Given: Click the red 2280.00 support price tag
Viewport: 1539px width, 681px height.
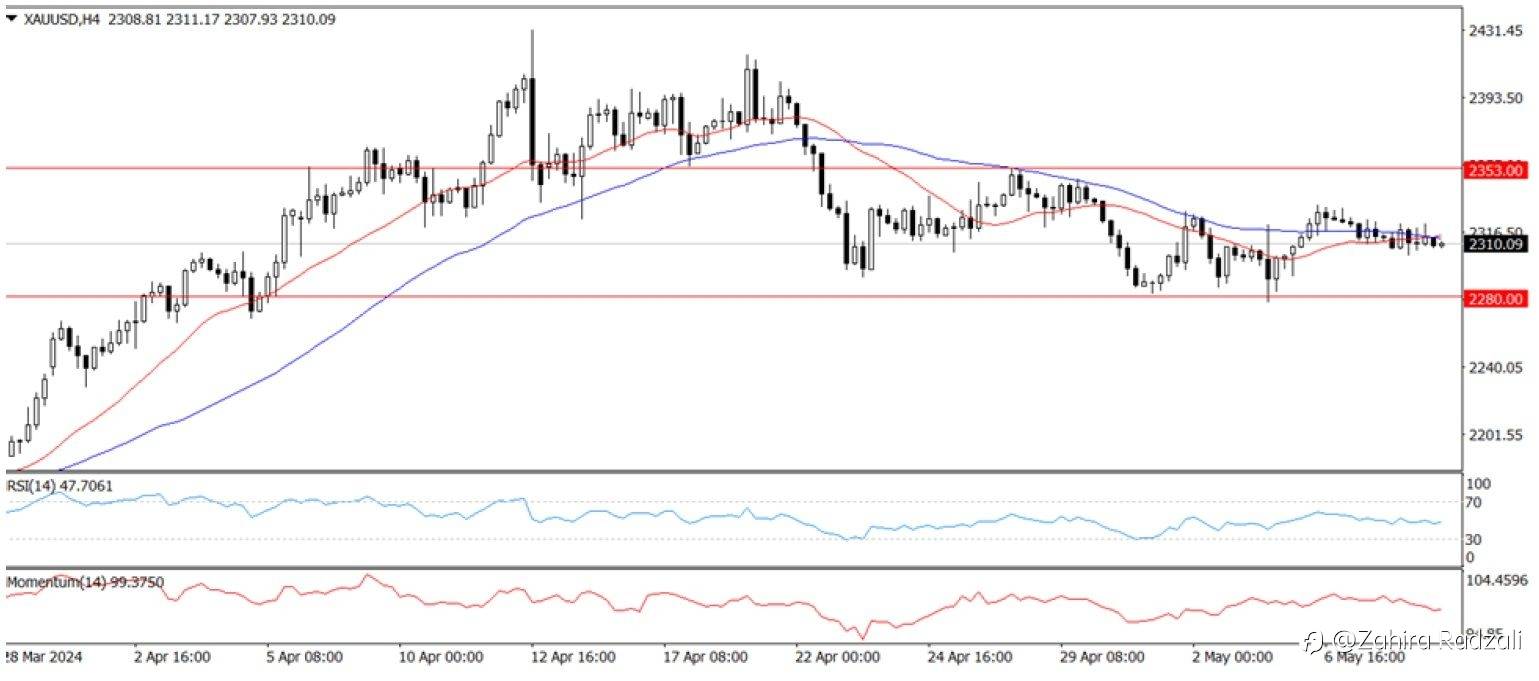Looking at the screenshot, I should point(1496,298).
